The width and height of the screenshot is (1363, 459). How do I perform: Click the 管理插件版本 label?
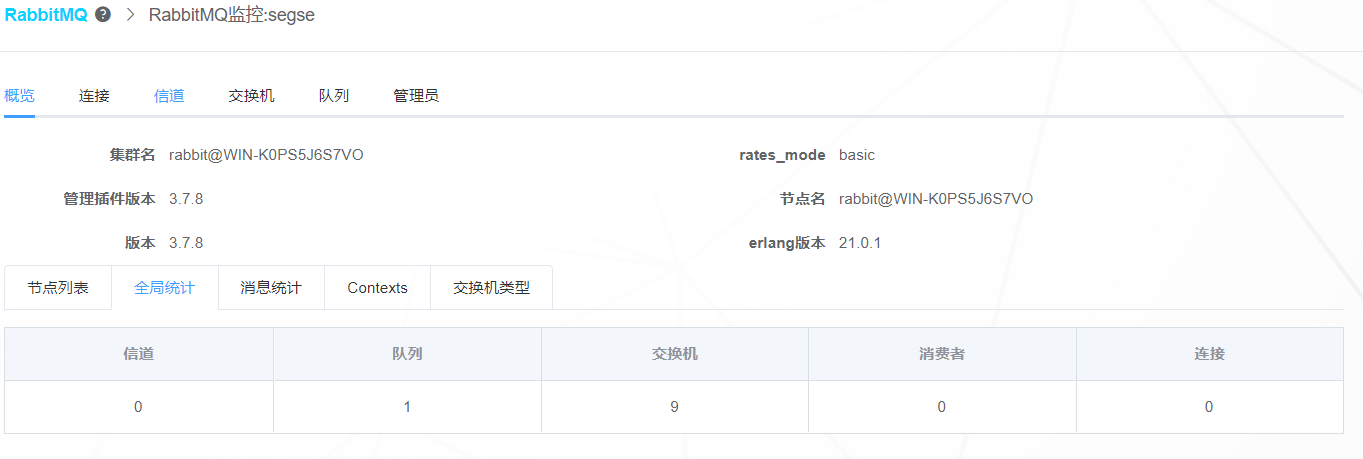tap(109, 199)
